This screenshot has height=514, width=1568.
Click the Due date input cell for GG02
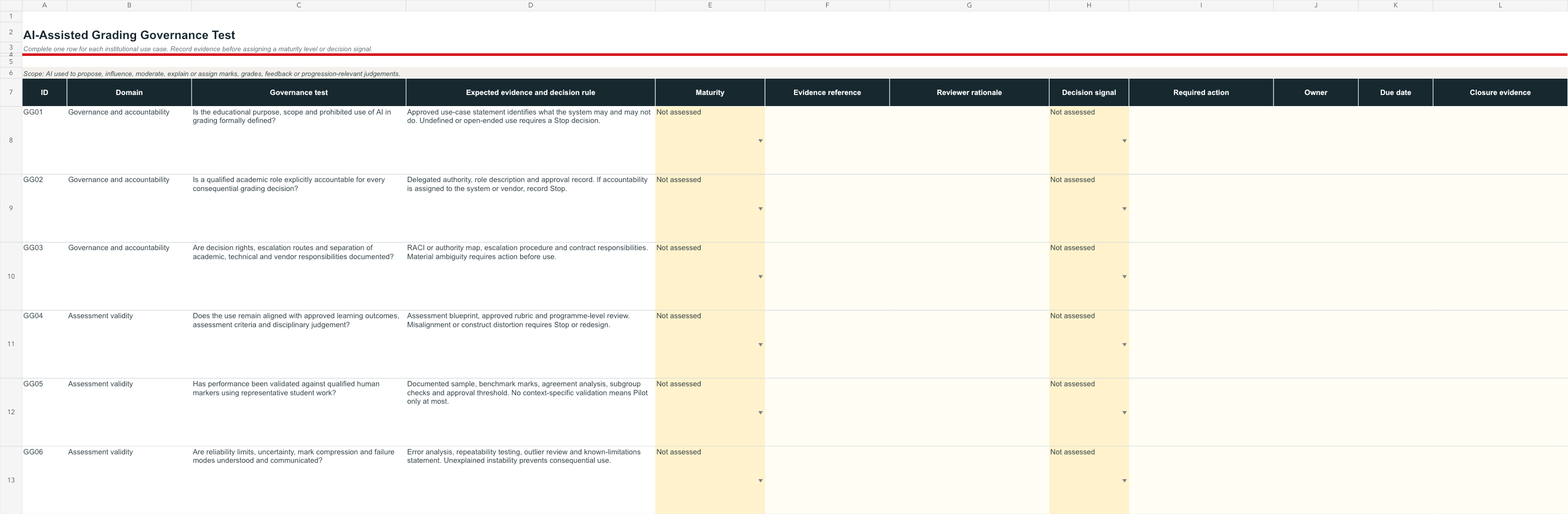click(1395, 208)
